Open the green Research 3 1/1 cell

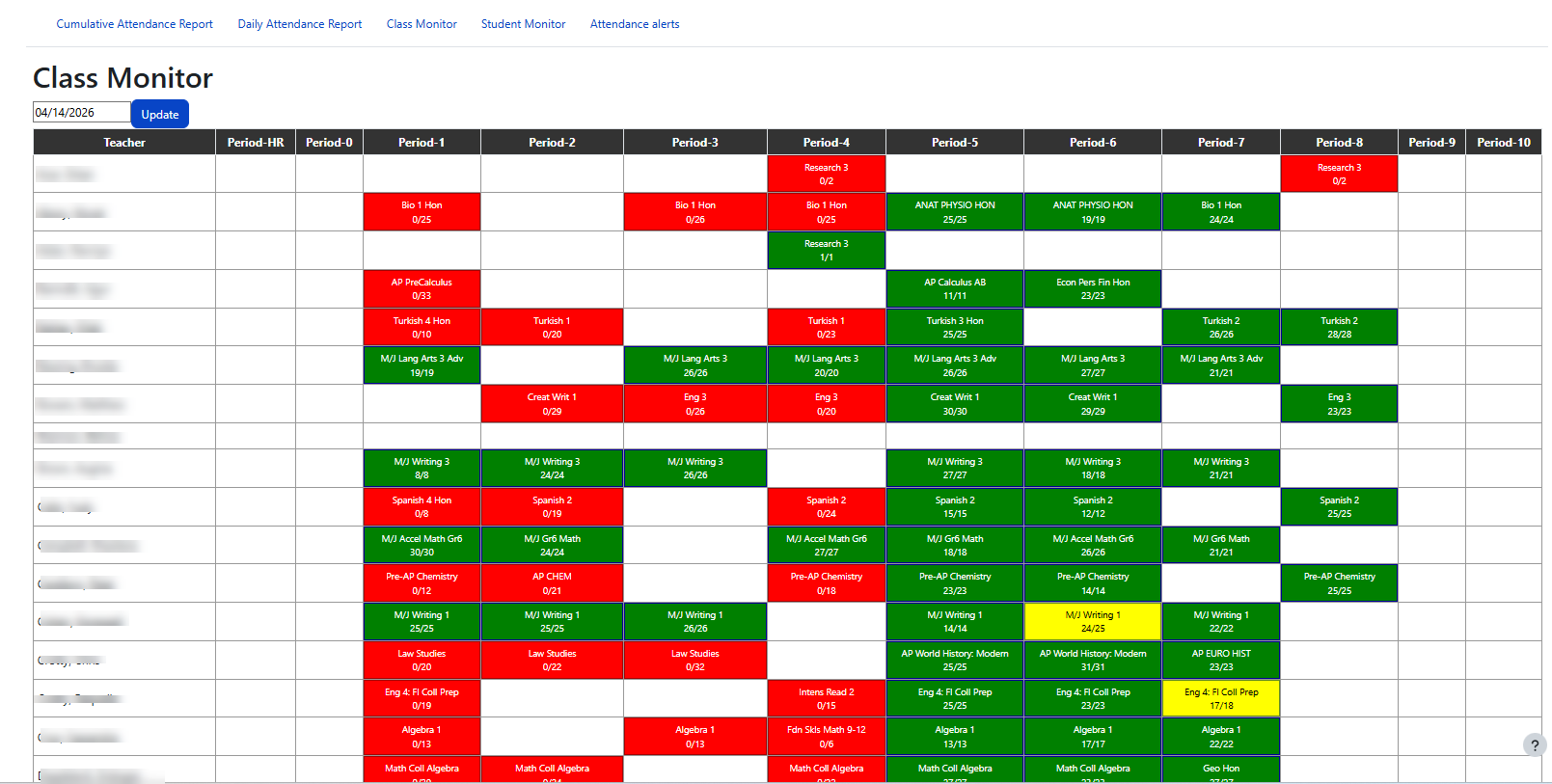click(x=827, y=251)
